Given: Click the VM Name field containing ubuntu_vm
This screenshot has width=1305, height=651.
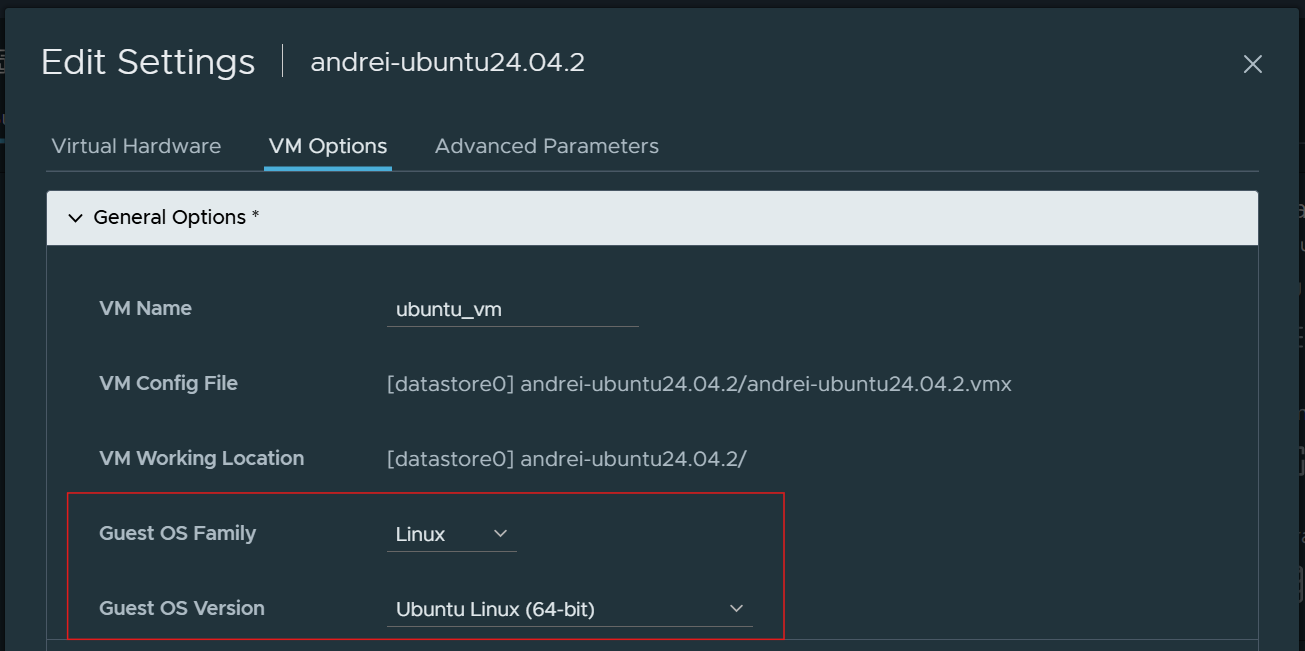Looking at the screenshot, I should 512,310.
